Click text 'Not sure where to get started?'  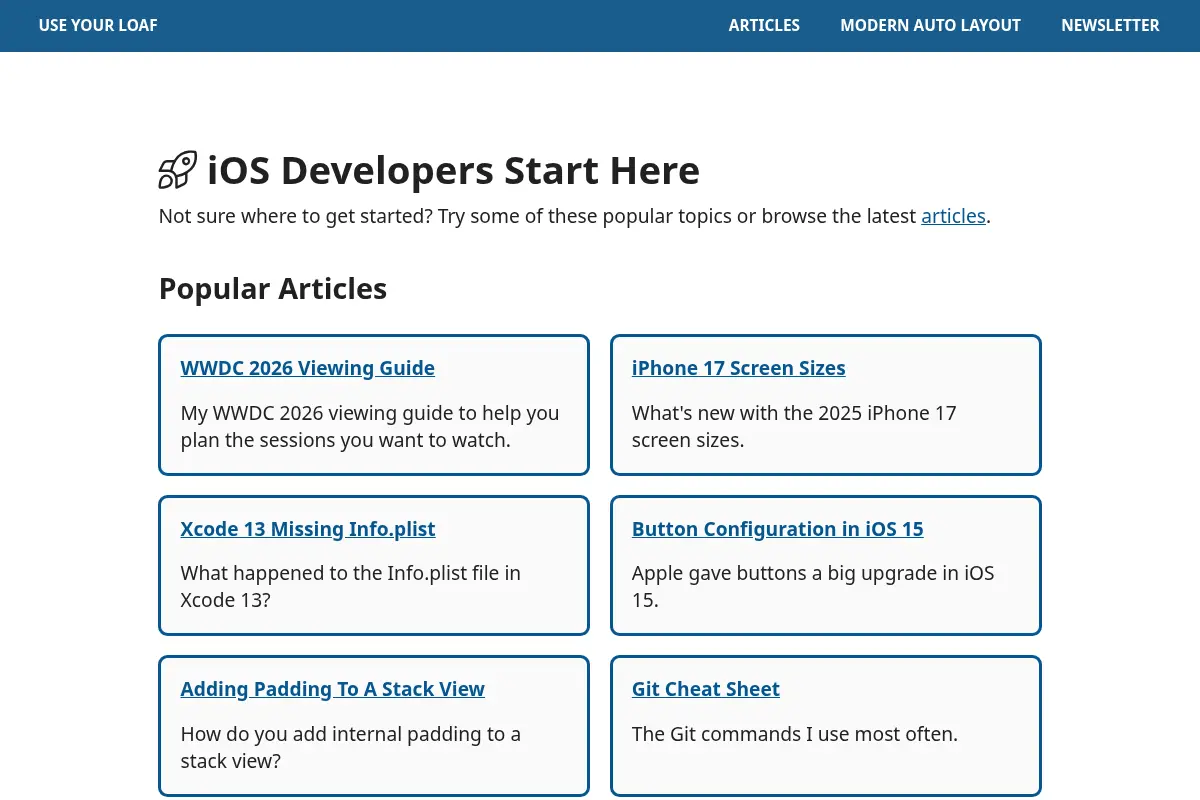(x=296, y=216)
